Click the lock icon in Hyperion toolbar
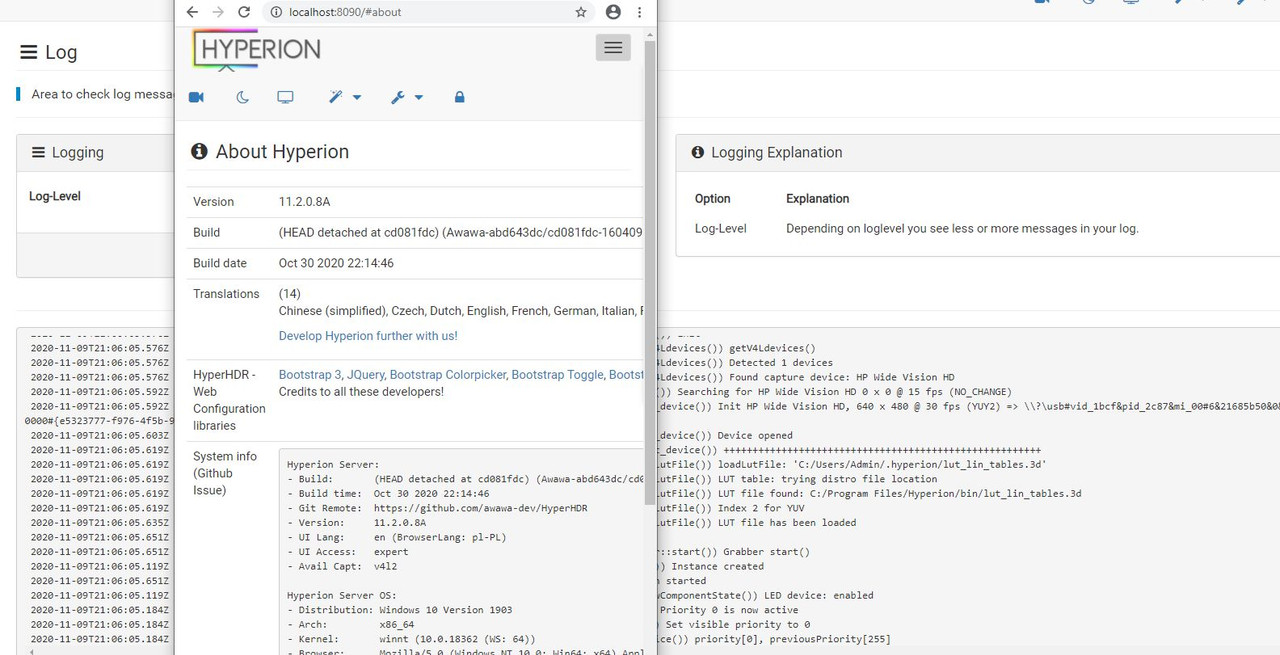The image size is (1280, 655). [459, 97]
